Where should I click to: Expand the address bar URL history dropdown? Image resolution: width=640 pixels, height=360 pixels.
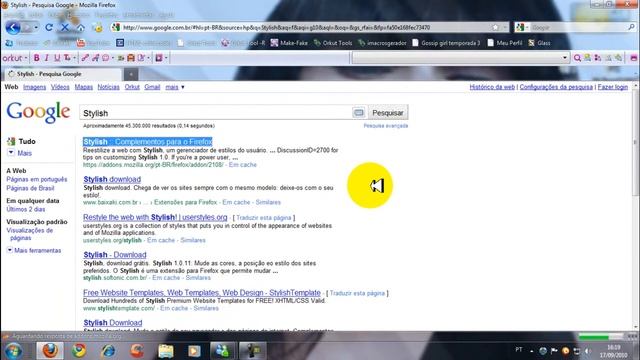505,27
